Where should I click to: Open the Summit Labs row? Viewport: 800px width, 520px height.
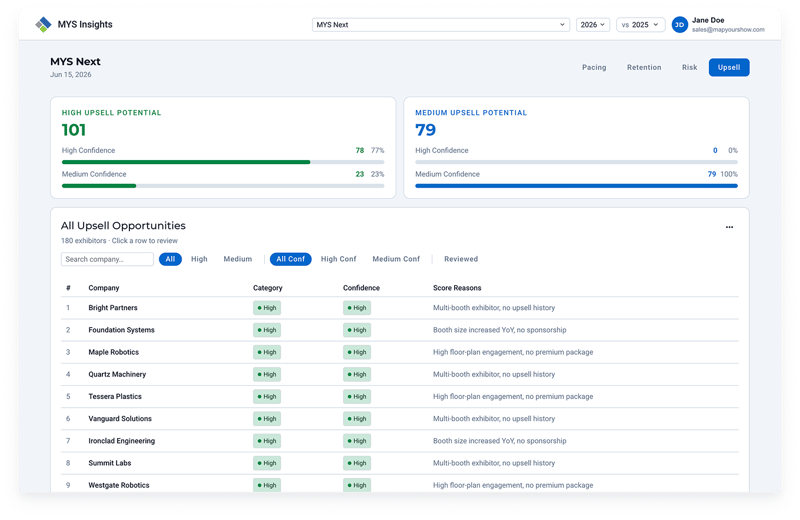[399, 463]
